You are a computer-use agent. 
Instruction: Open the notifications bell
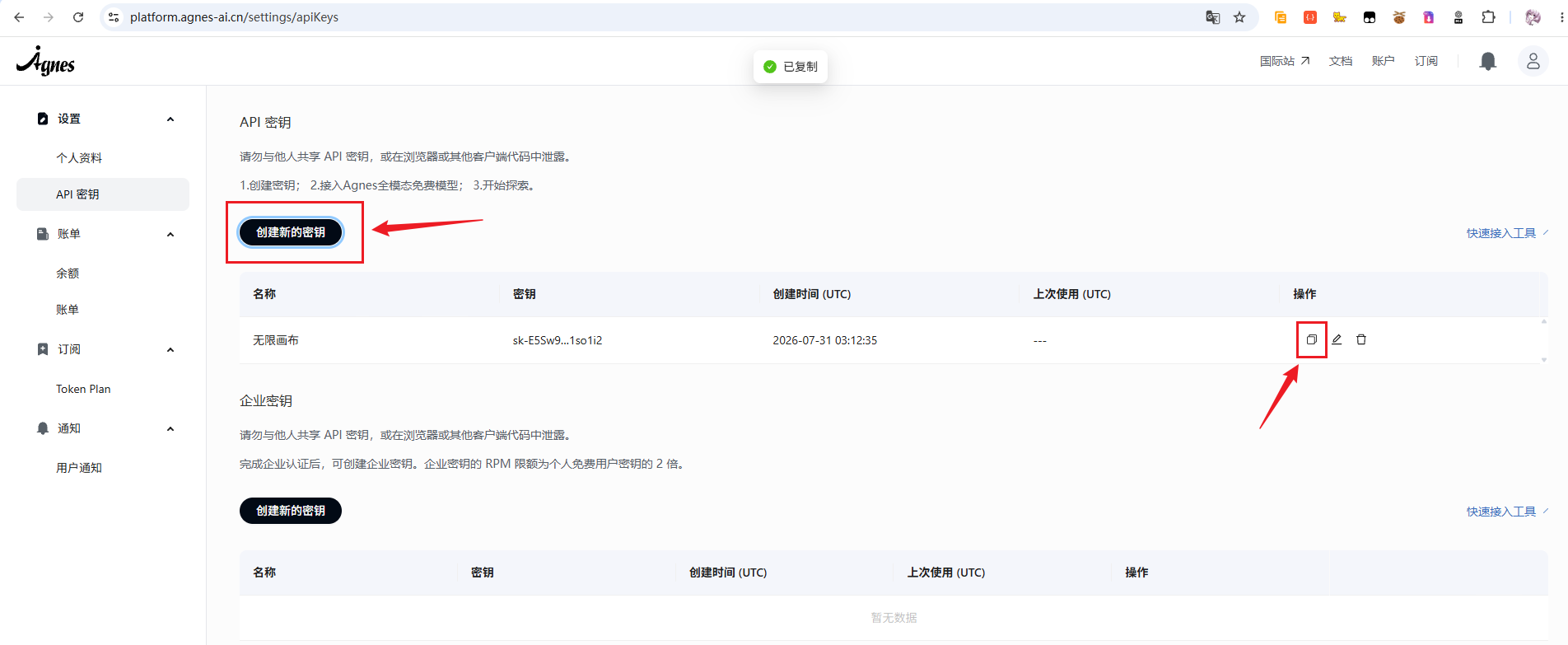coord(1488,61)
